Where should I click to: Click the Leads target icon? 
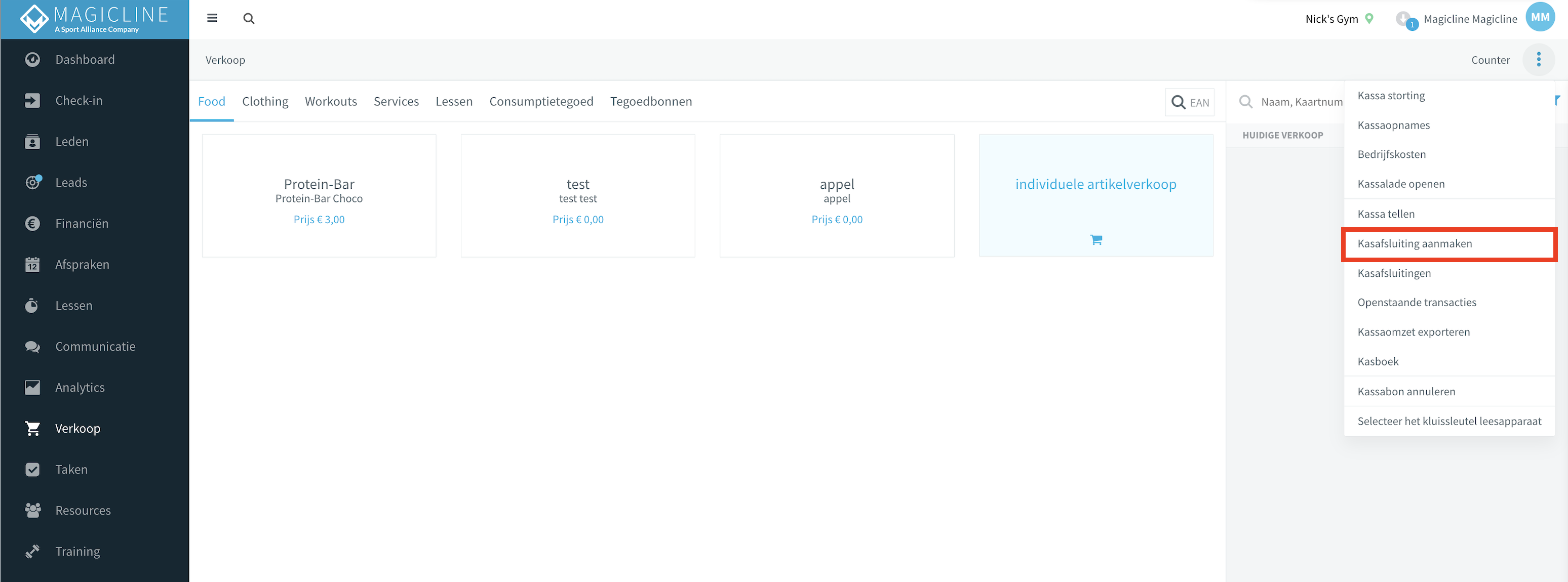pyautogui.click(x=33, y=183)
